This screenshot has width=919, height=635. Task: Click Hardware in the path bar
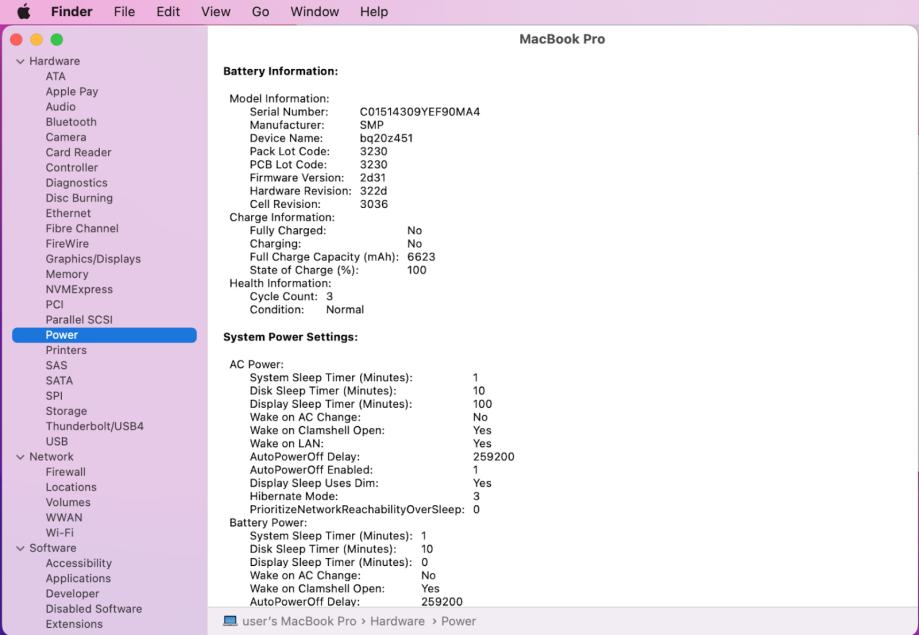[397, 621]
